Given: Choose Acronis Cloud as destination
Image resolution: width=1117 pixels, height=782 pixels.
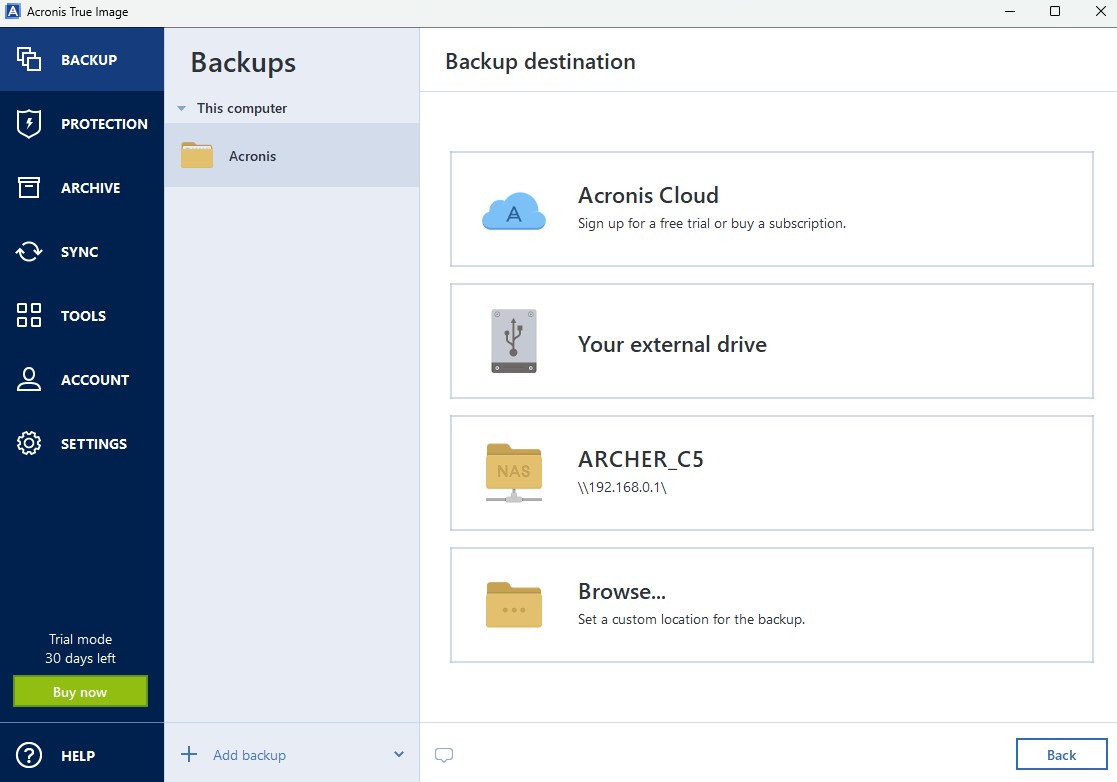Looking at the screenshot, I should point(771,209).
